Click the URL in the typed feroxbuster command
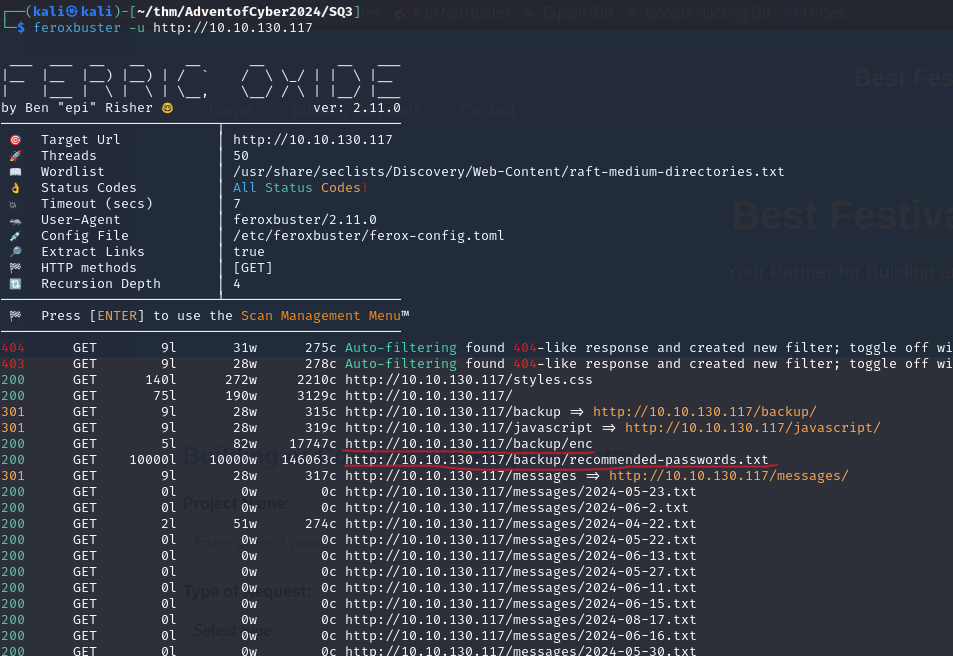 click(233, 28)
